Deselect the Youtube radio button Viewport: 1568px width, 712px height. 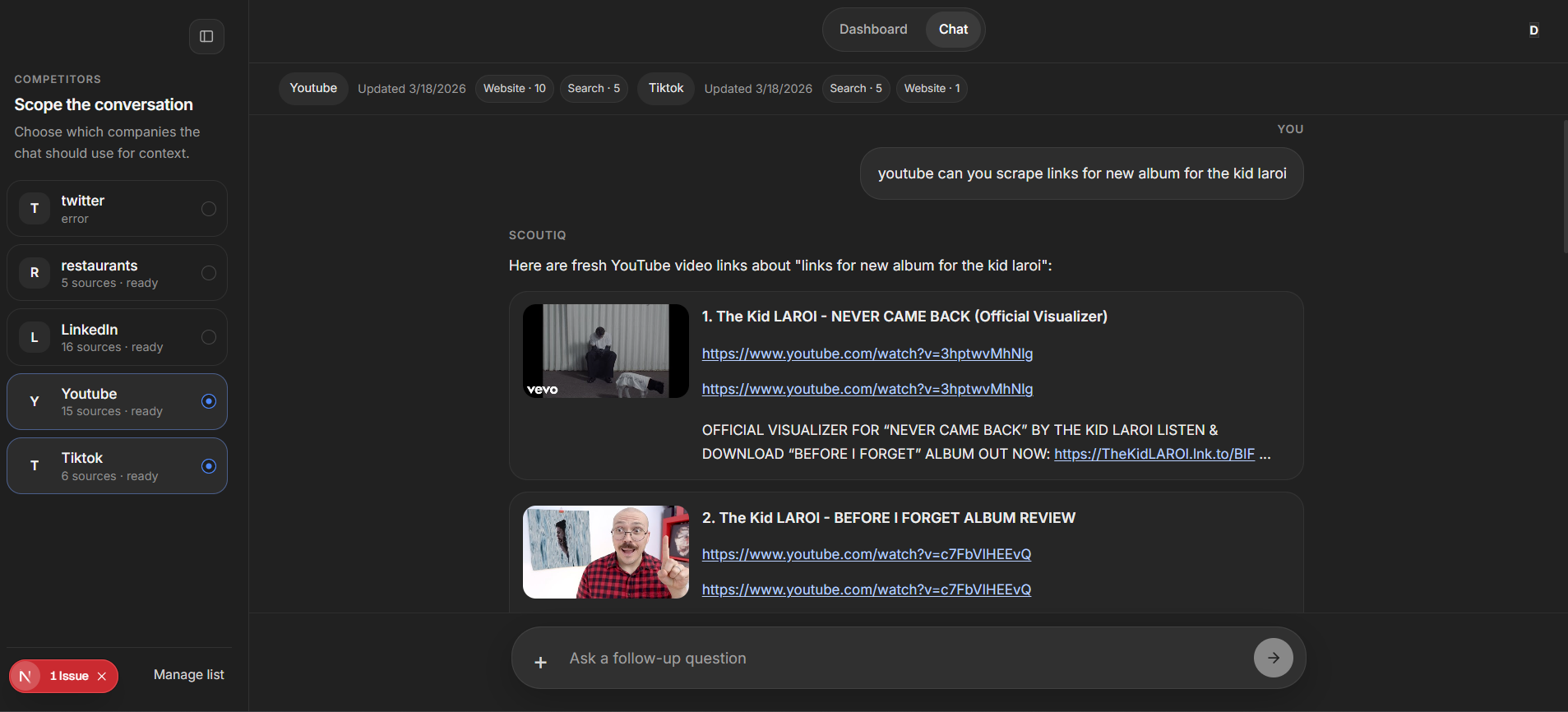click(x=209, y=401)
